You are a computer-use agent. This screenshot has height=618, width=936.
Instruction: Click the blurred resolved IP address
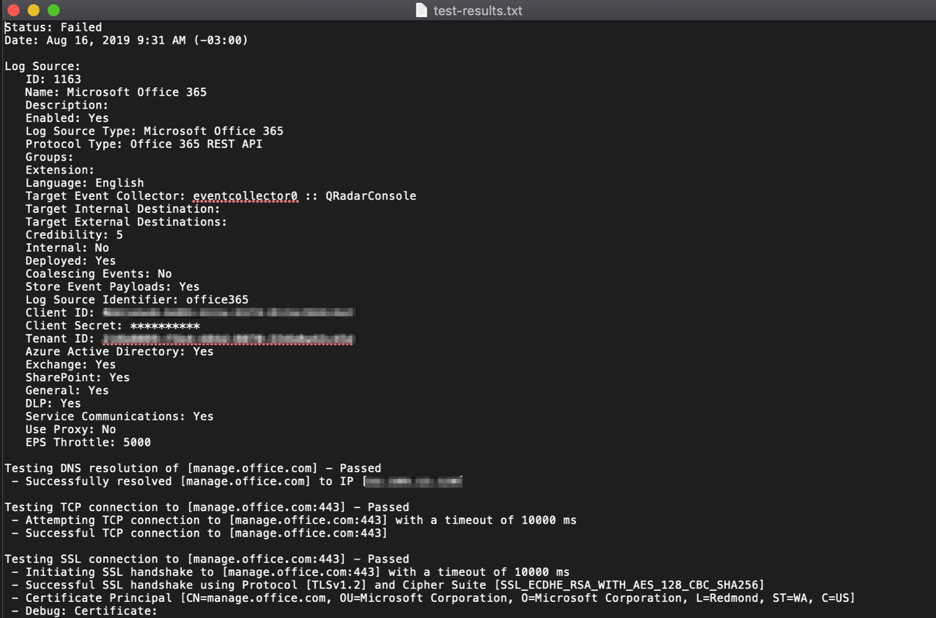(414, 481)
